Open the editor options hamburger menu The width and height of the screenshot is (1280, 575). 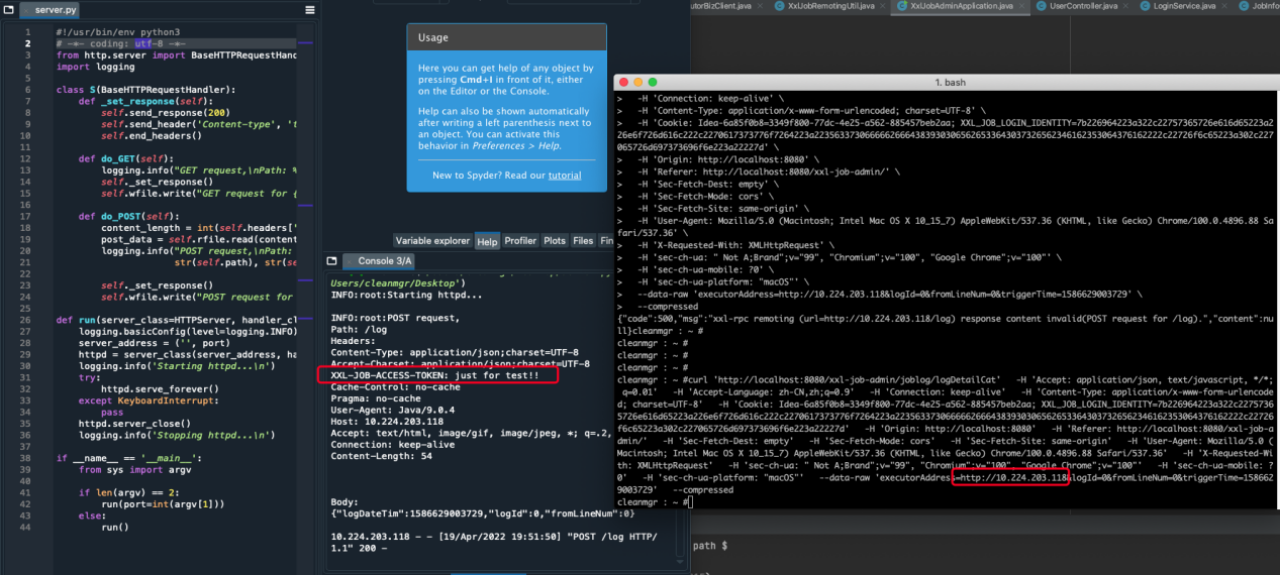(310, 10)
